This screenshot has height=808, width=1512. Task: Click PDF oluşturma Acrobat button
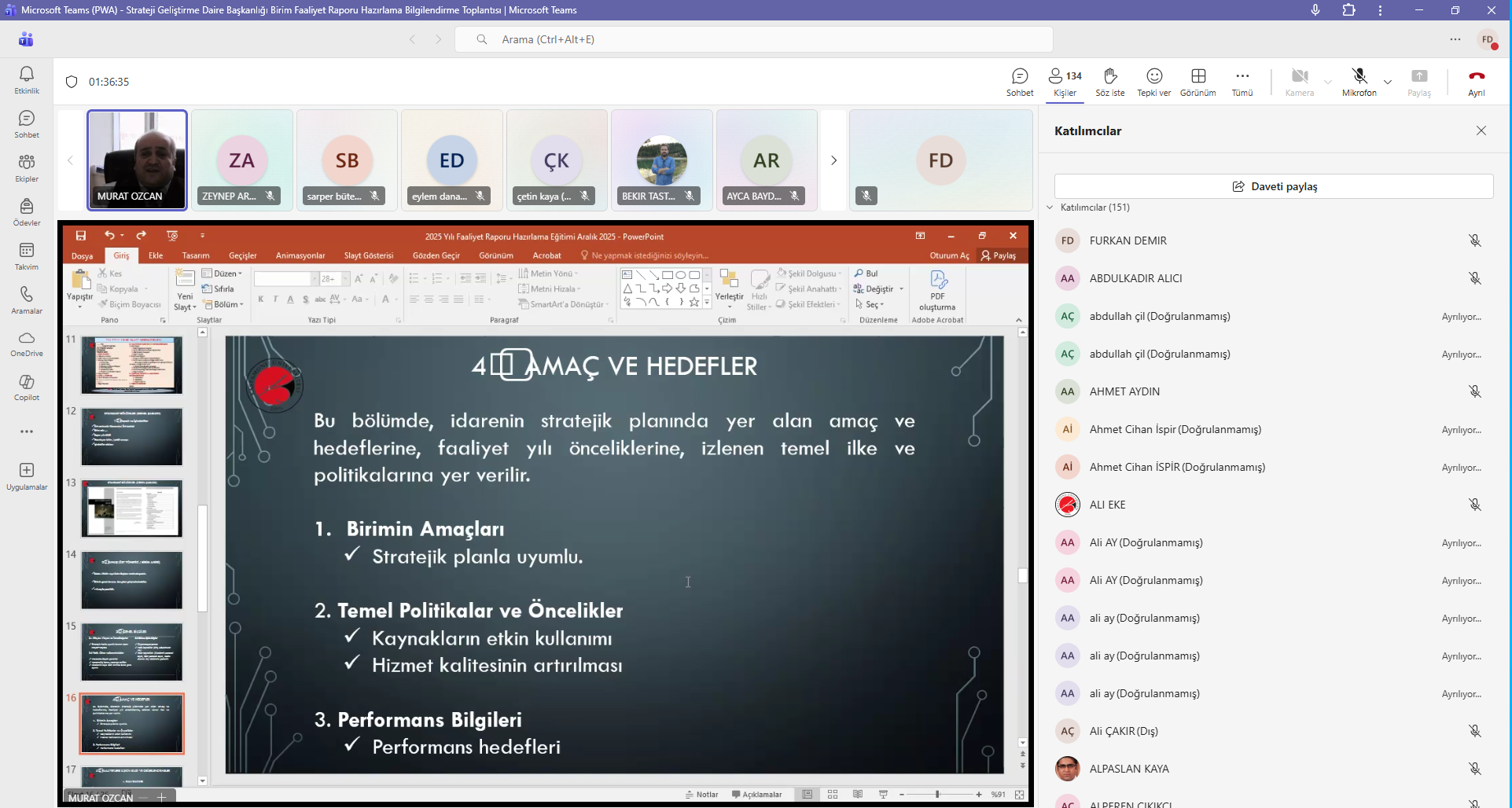pyautogui.click(x=937, y=291)
